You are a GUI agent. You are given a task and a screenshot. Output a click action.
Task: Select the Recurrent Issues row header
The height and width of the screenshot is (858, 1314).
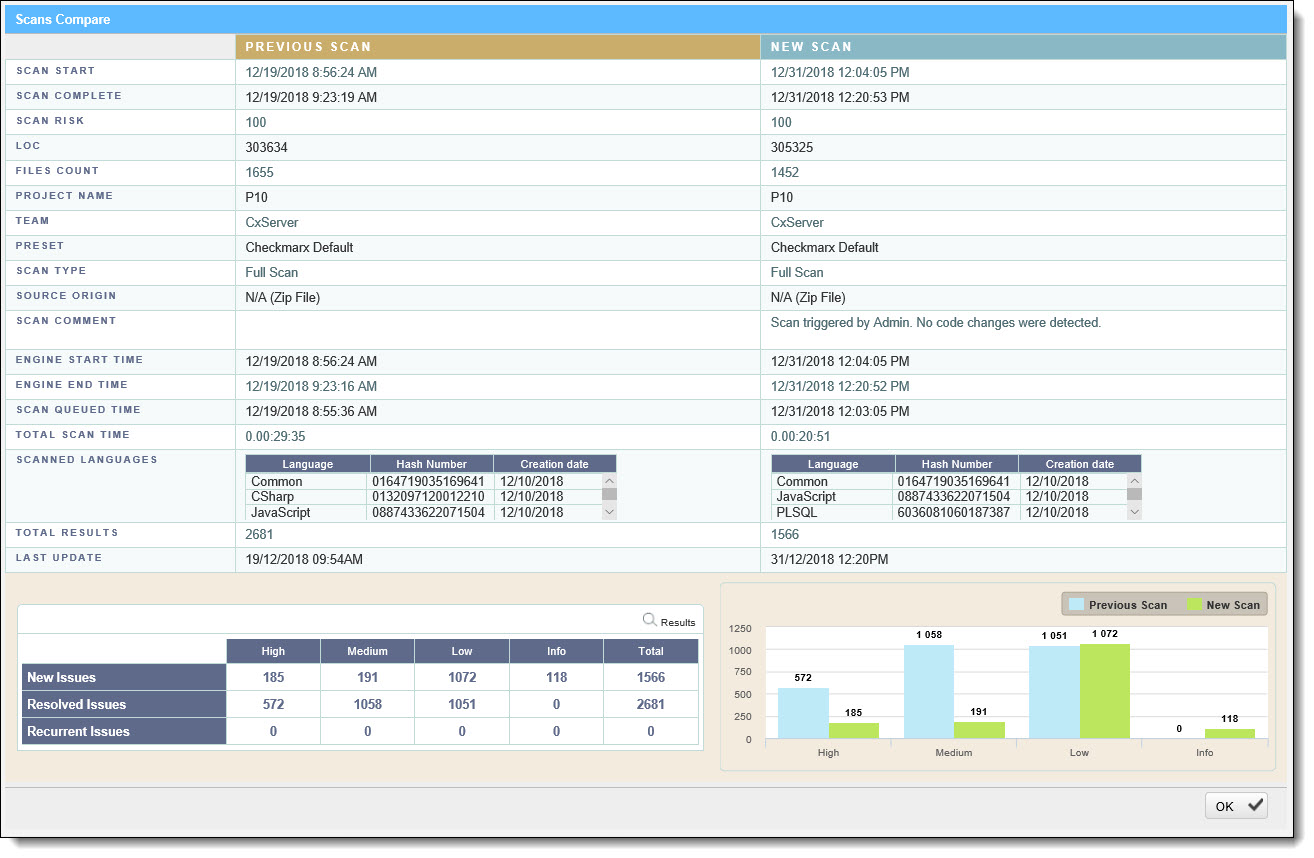[124, 731]
